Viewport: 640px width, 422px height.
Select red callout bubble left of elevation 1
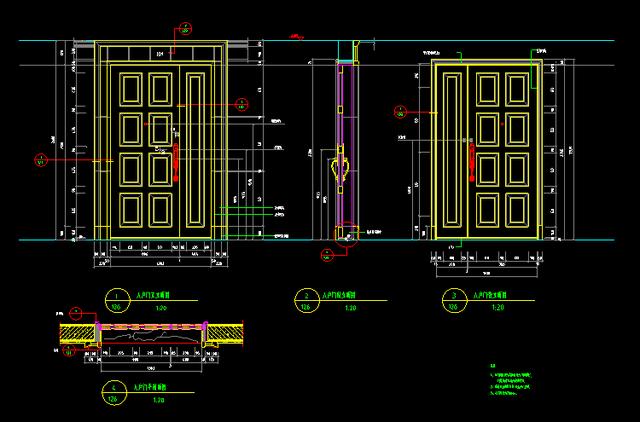(41, 160)
